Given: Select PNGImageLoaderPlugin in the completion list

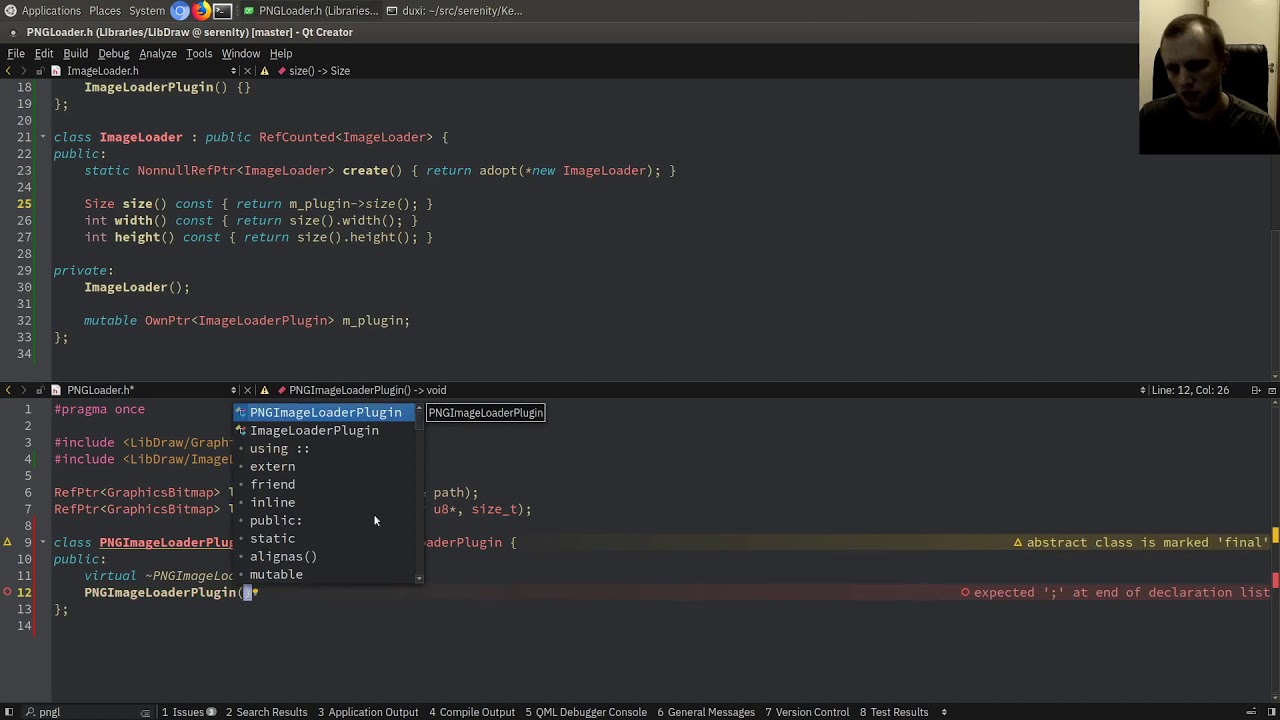Looking at the screenshot, I should 326,412.
